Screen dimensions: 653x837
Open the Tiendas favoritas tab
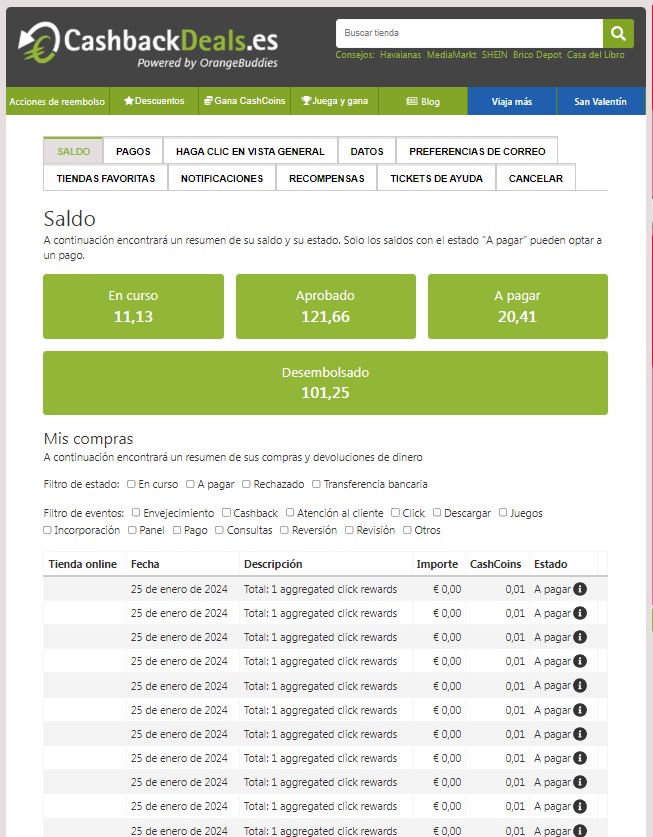pyautogui.click(x=106, y=178)
